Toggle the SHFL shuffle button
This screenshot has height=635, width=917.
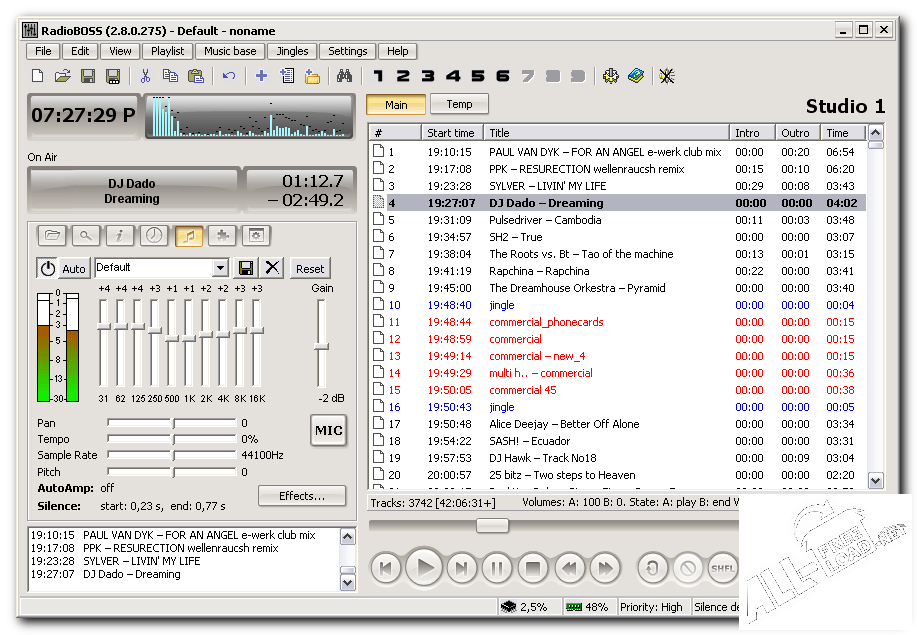(722, 569)
